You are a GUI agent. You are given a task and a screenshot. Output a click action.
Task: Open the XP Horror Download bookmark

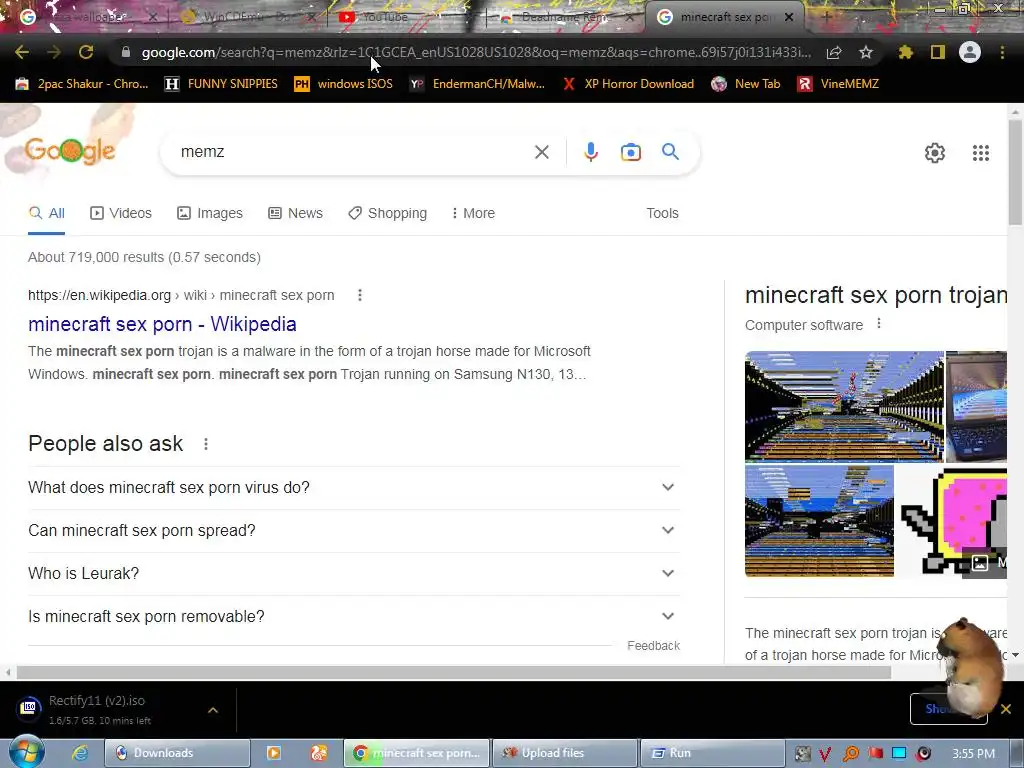tap(628, 84)
